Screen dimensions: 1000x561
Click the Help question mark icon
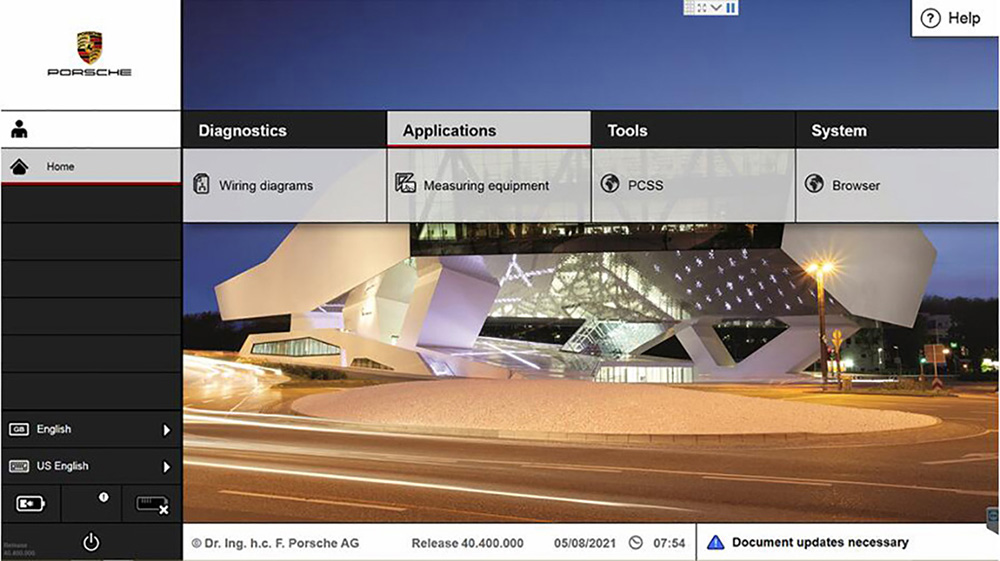[x=930, y=18]
